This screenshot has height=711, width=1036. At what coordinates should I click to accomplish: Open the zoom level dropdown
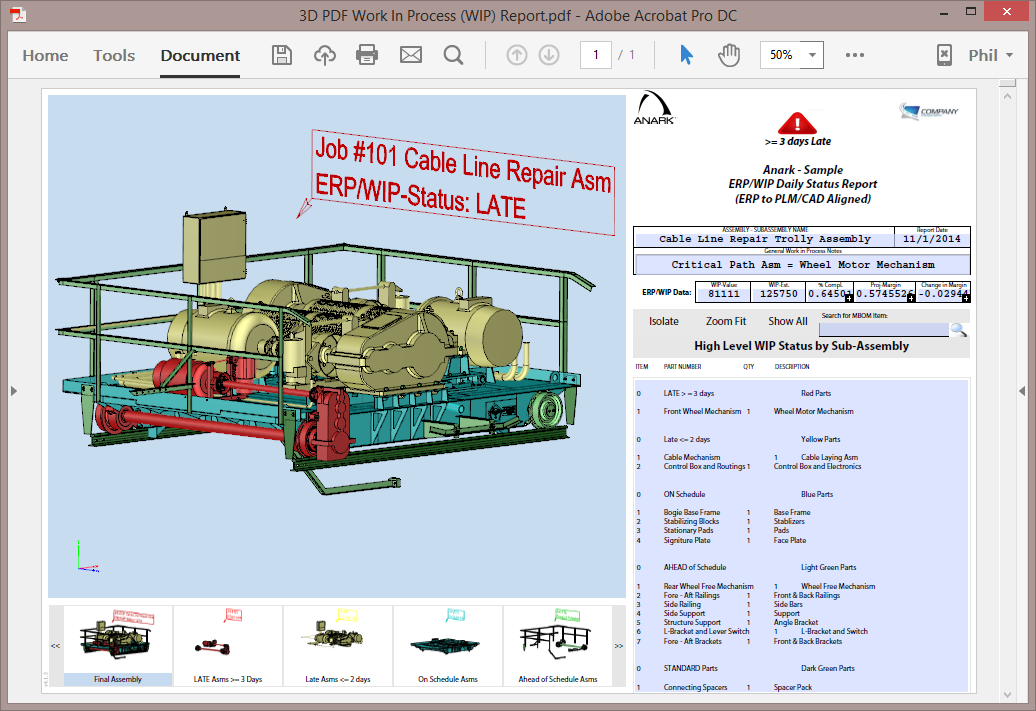811,55
